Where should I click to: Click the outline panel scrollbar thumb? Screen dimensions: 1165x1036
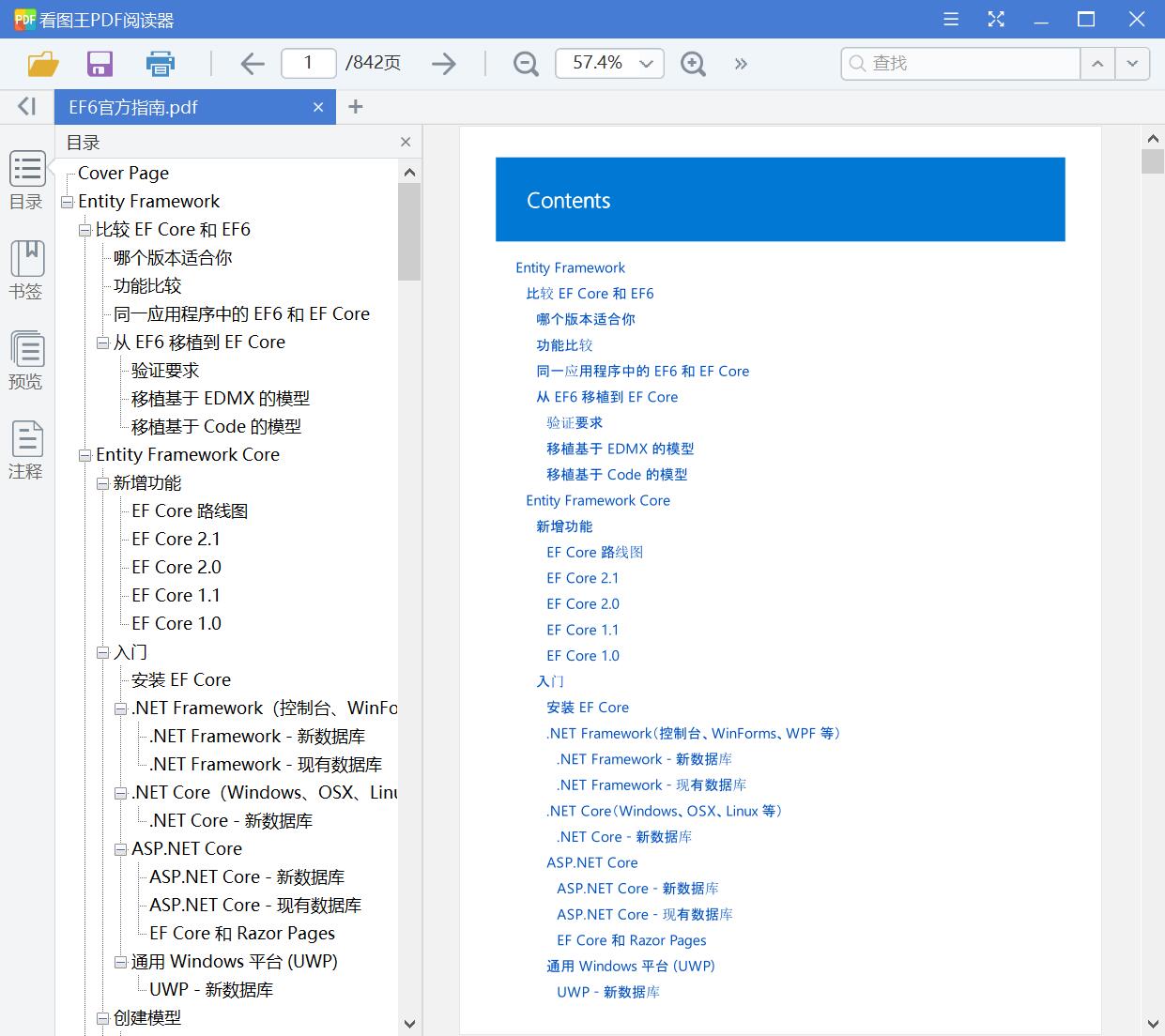point(409,232)
